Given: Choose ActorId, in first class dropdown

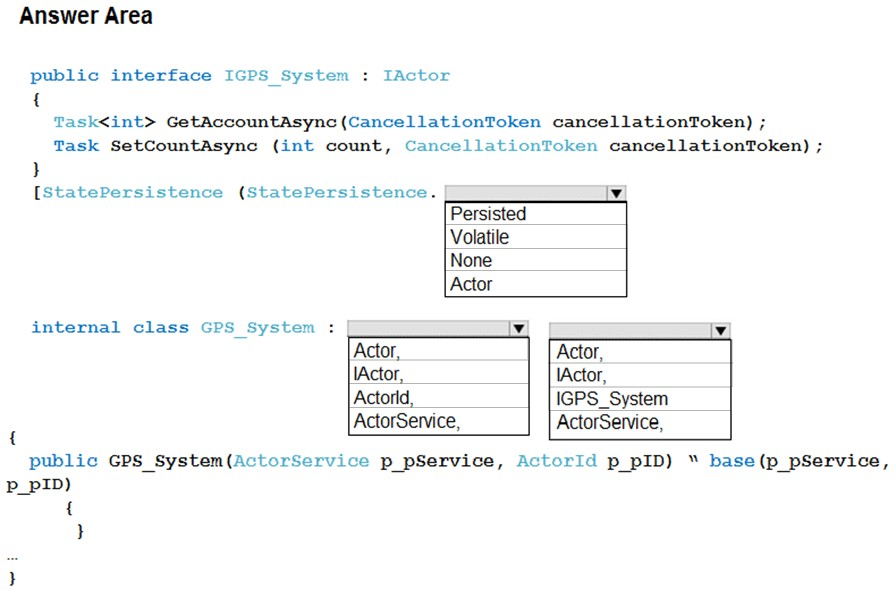Looking at the screenshot, I should [x=438, y=397].
